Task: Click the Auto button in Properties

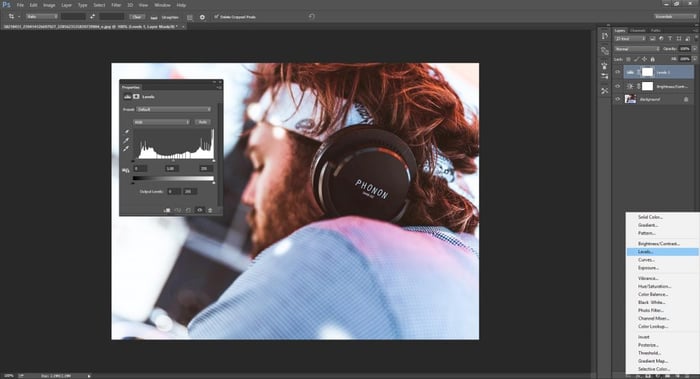Action: point(202,122)
